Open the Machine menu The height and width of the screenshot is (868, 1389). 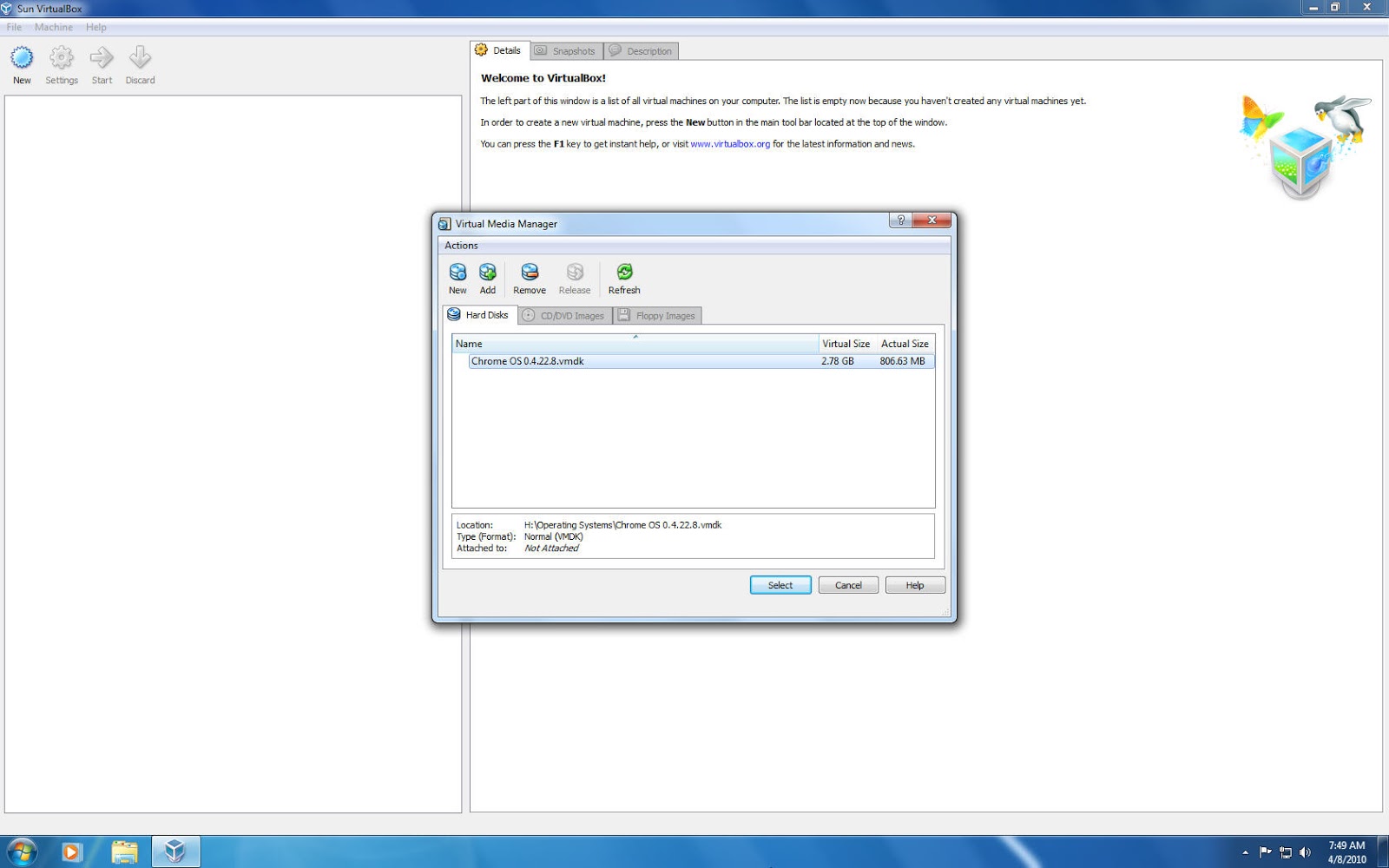pos(54,27)
